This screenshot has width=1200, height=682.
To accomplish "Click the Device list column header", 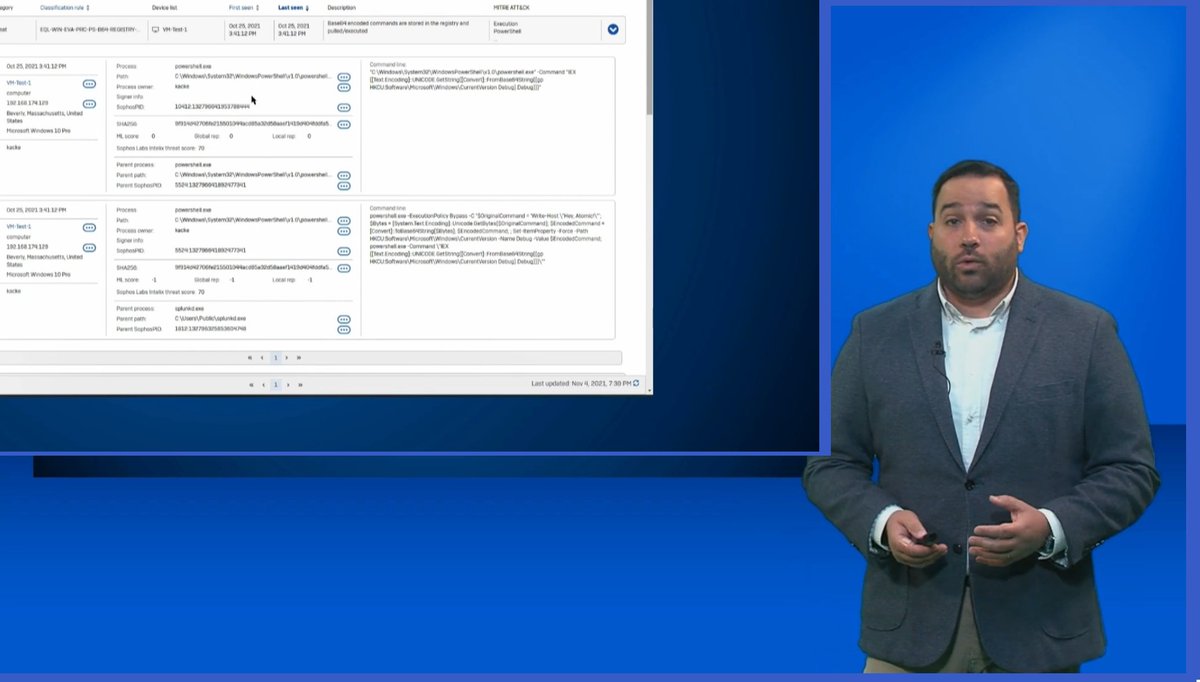I will click(164, 7).
